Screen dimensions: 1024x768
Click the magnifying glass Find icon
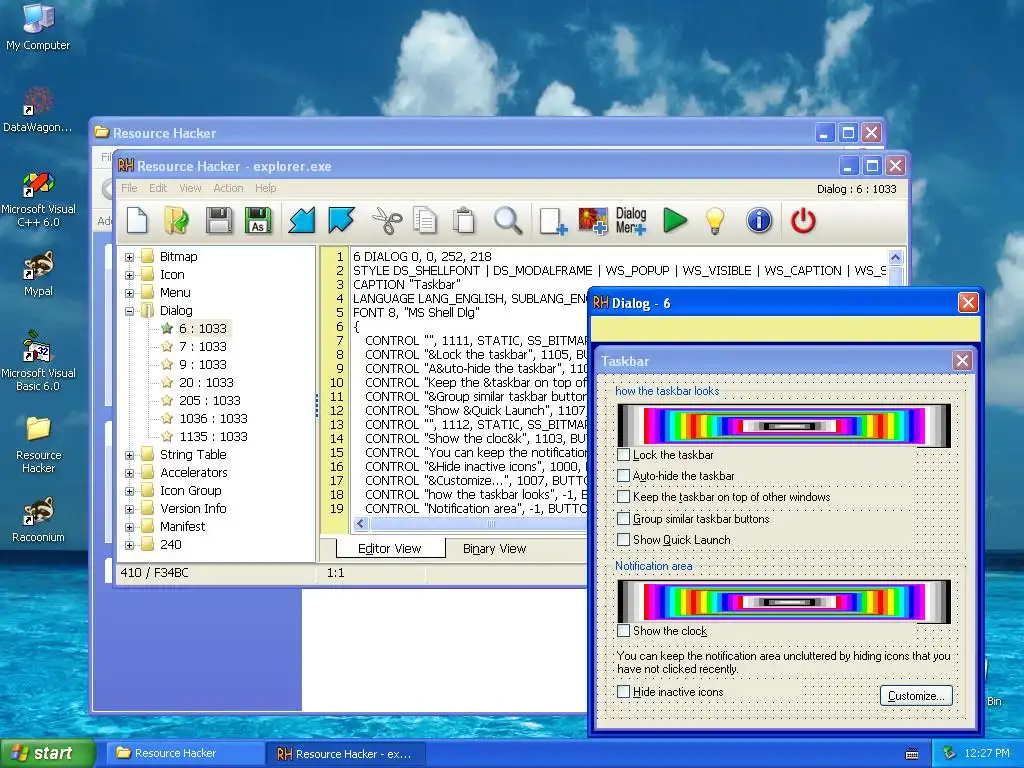(x=507, y=221)
